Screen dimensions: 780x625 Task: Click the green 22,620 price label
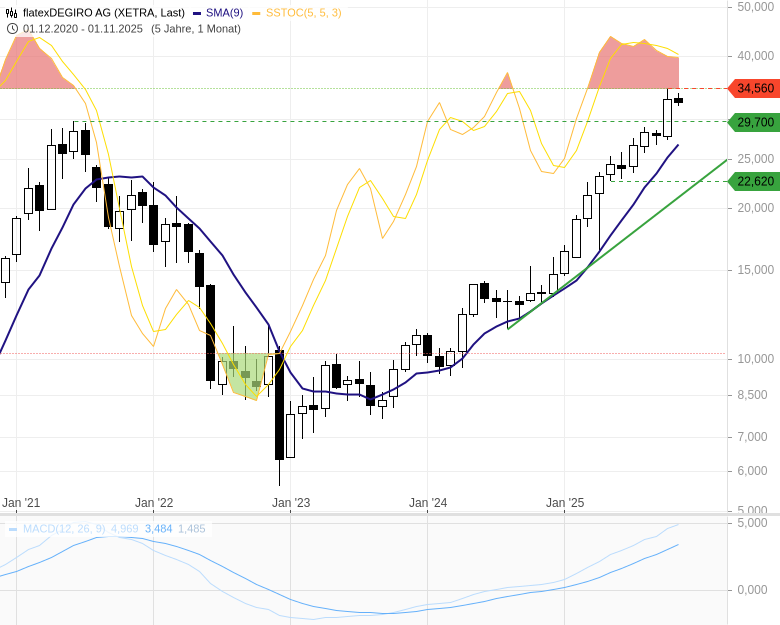[755, 181]
